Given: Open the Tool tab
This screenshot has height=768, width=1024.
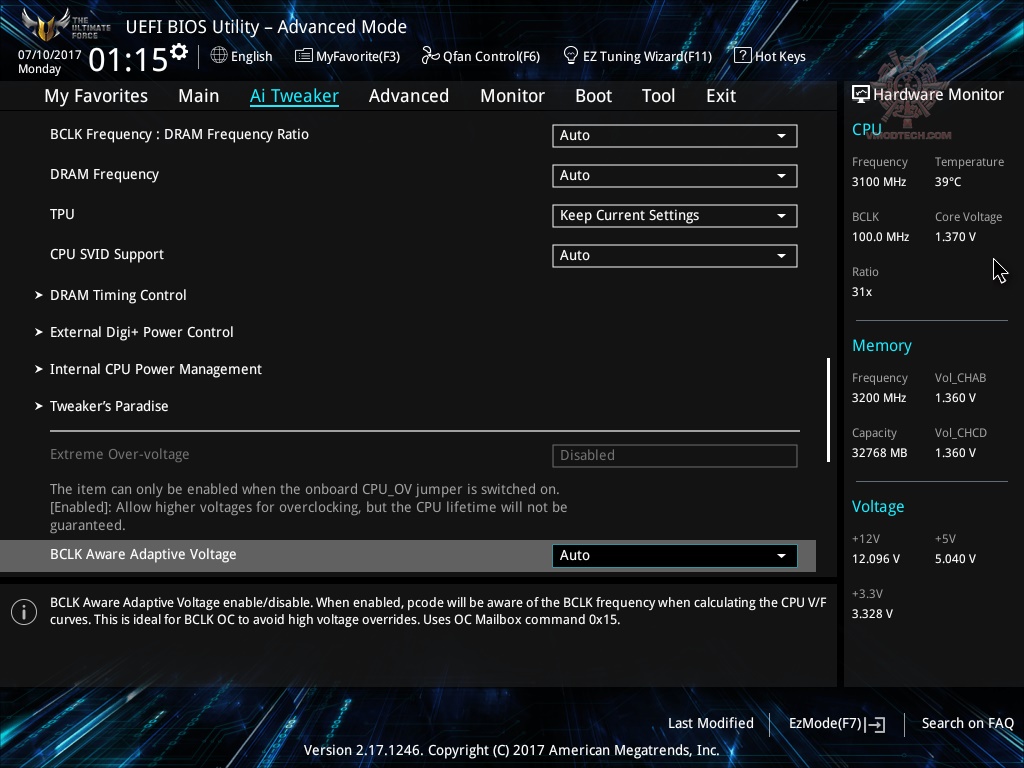Looking at the screenshot, I should (658, 96).
